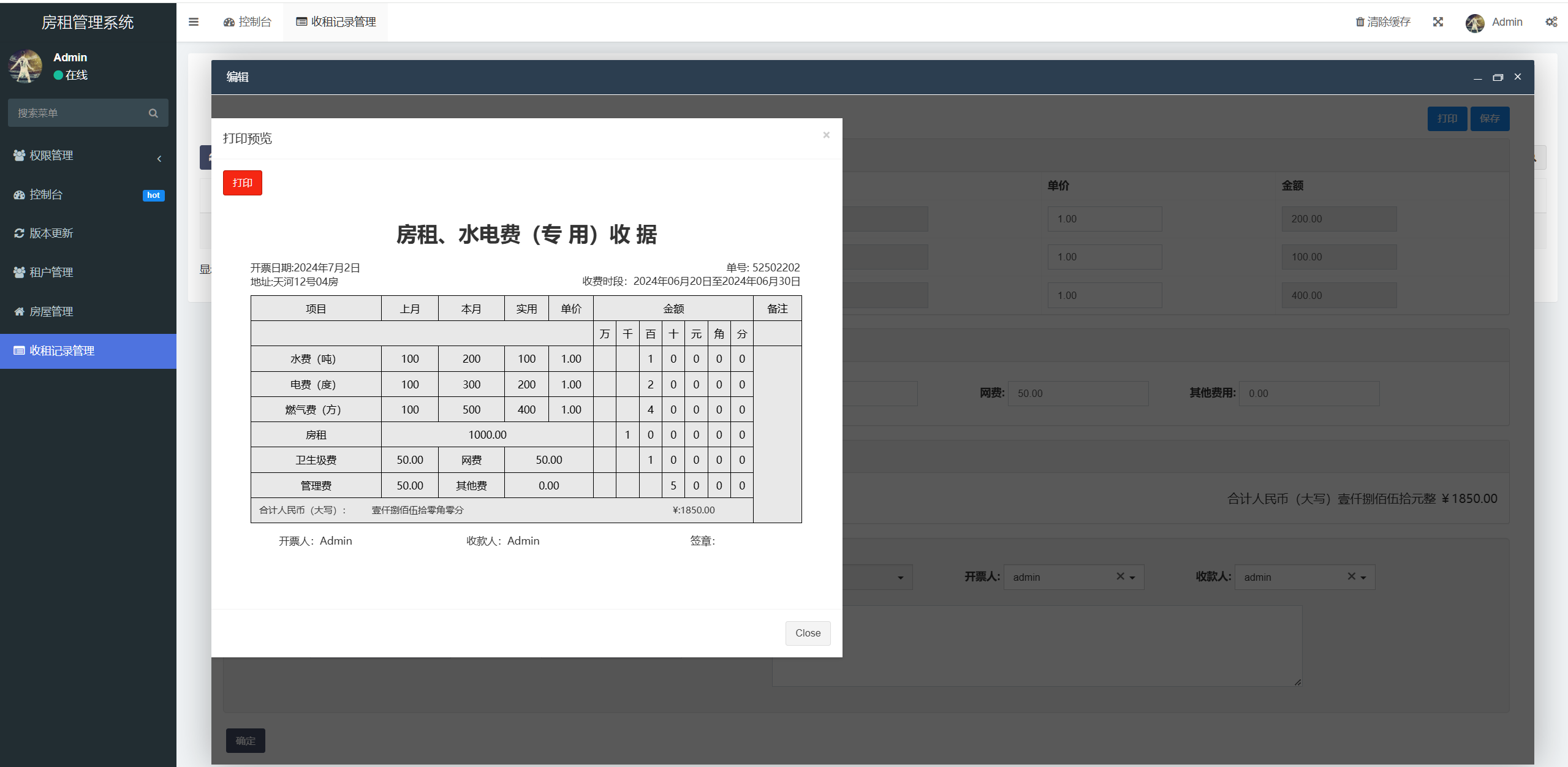
Task: Open 租户管理 from the sidebar
Action: pyautogui.click(x=51, y=272)
